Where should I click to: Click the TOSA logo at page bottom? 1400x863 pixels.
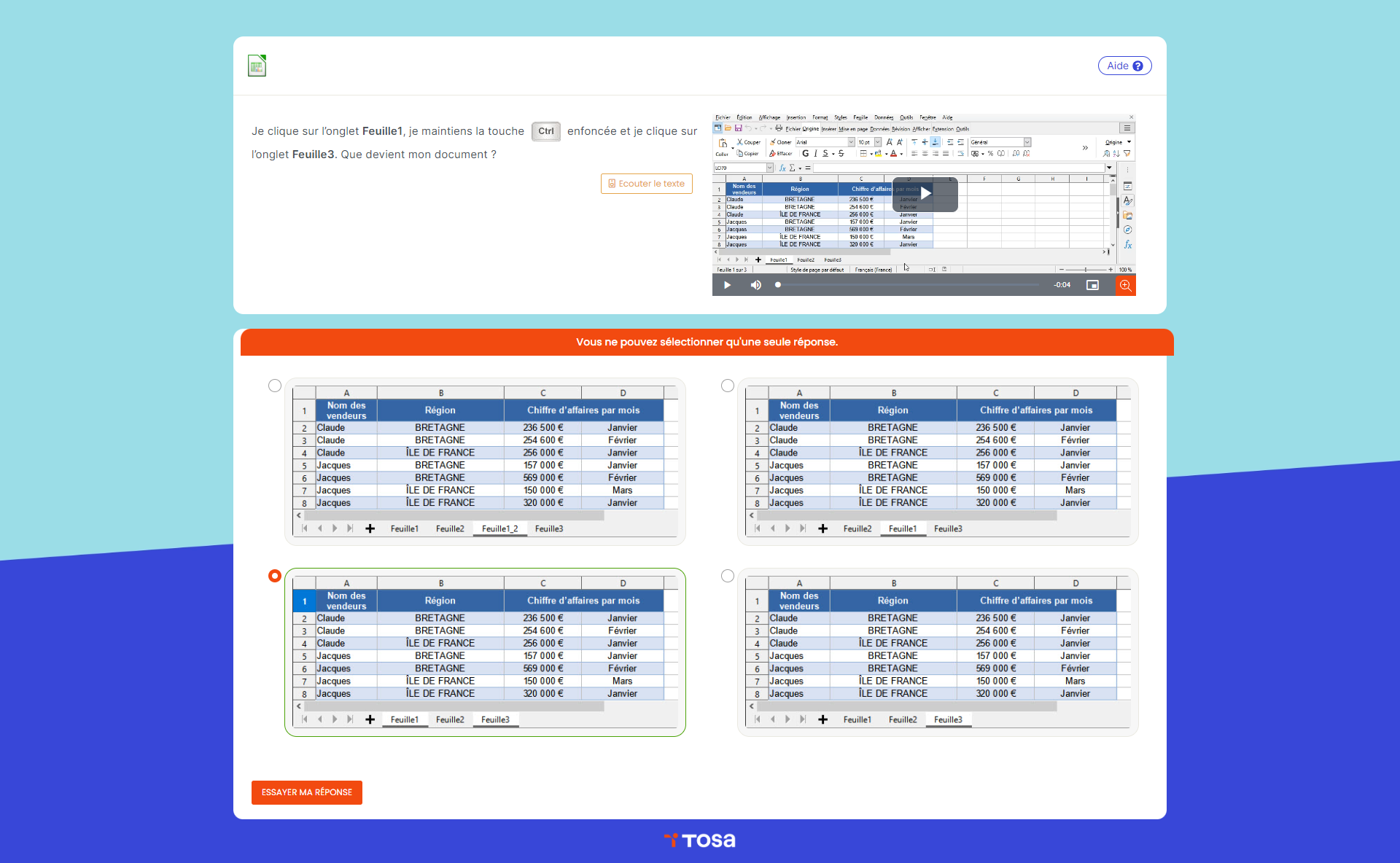(700, 840)
